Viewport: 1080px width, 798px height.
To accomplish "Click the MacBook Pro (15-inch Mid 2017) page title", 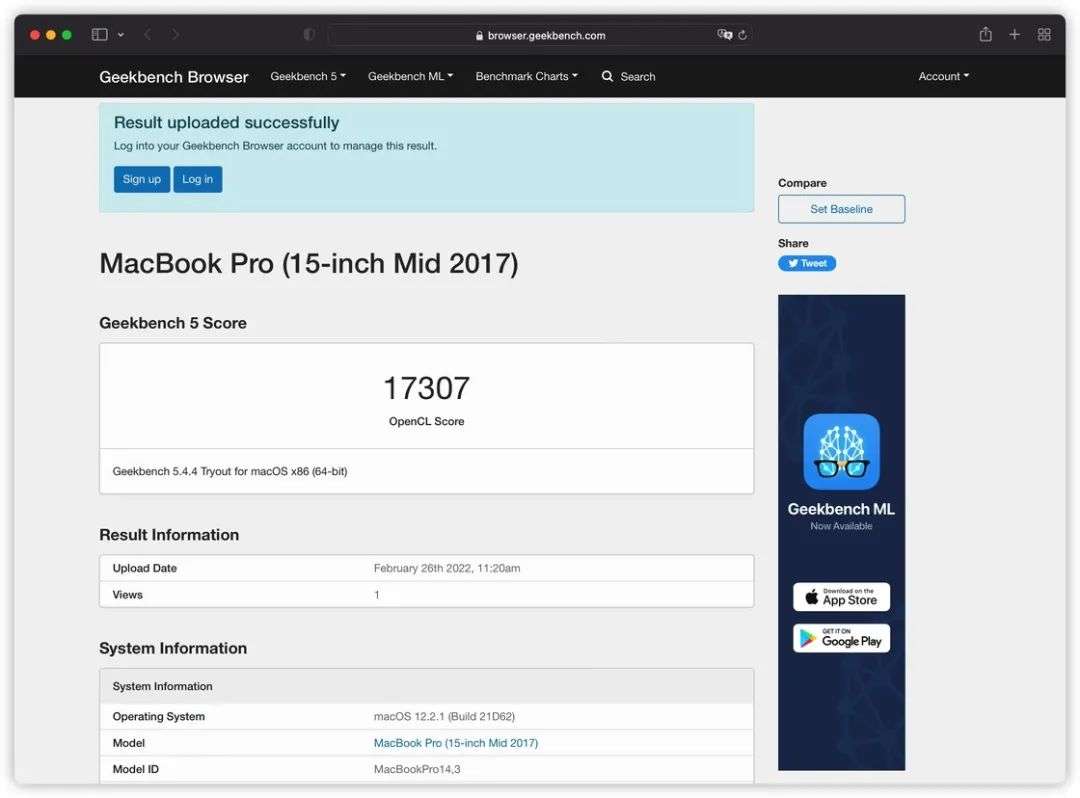I will 309,264.
